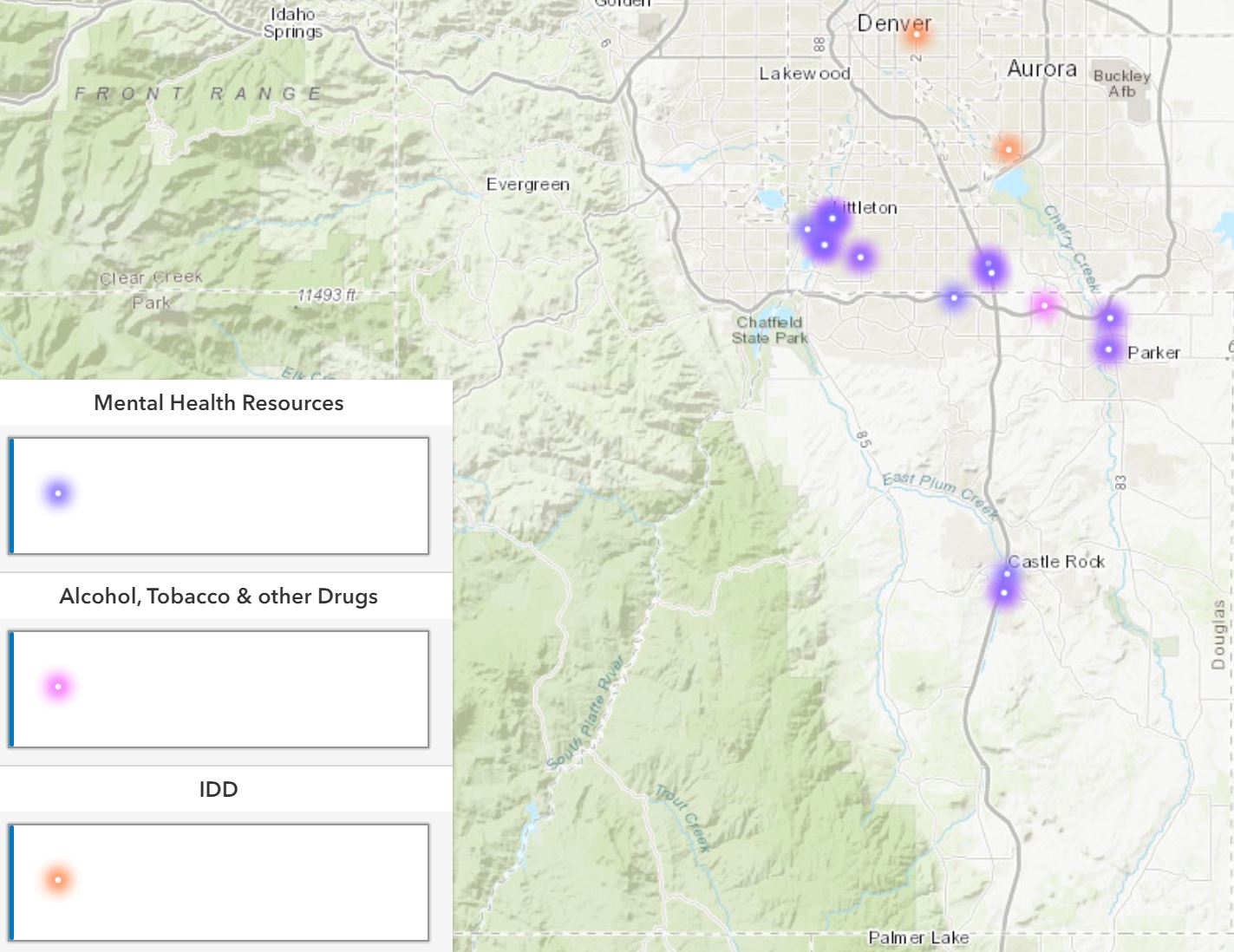Click the rightmost marker in the Littleton cluster
1234x952 pixels.
(860, 257)
